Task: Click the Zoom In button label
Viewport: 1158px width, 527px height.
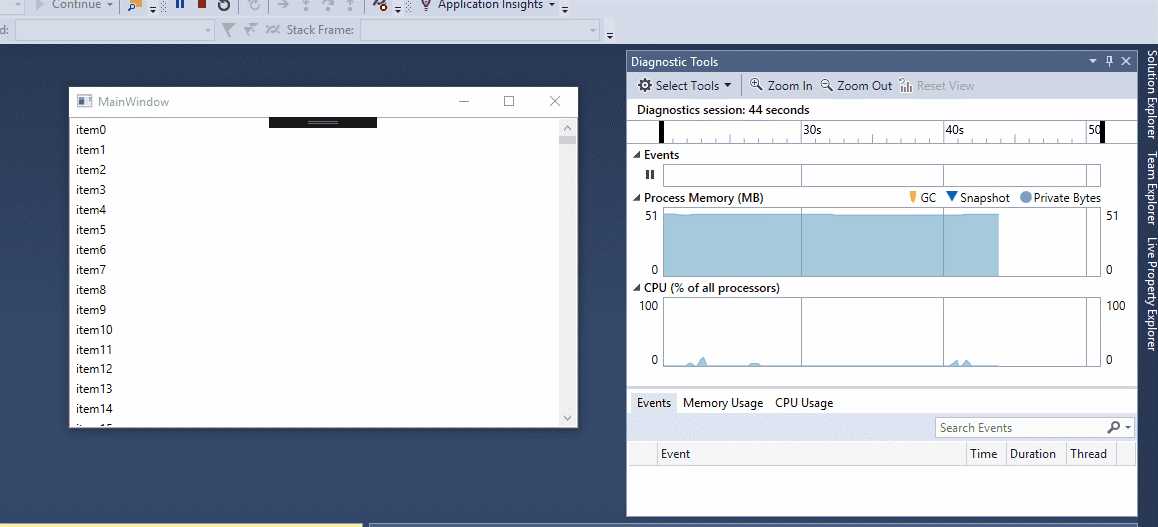Action: pyautogui.click(x=789, y=86)
